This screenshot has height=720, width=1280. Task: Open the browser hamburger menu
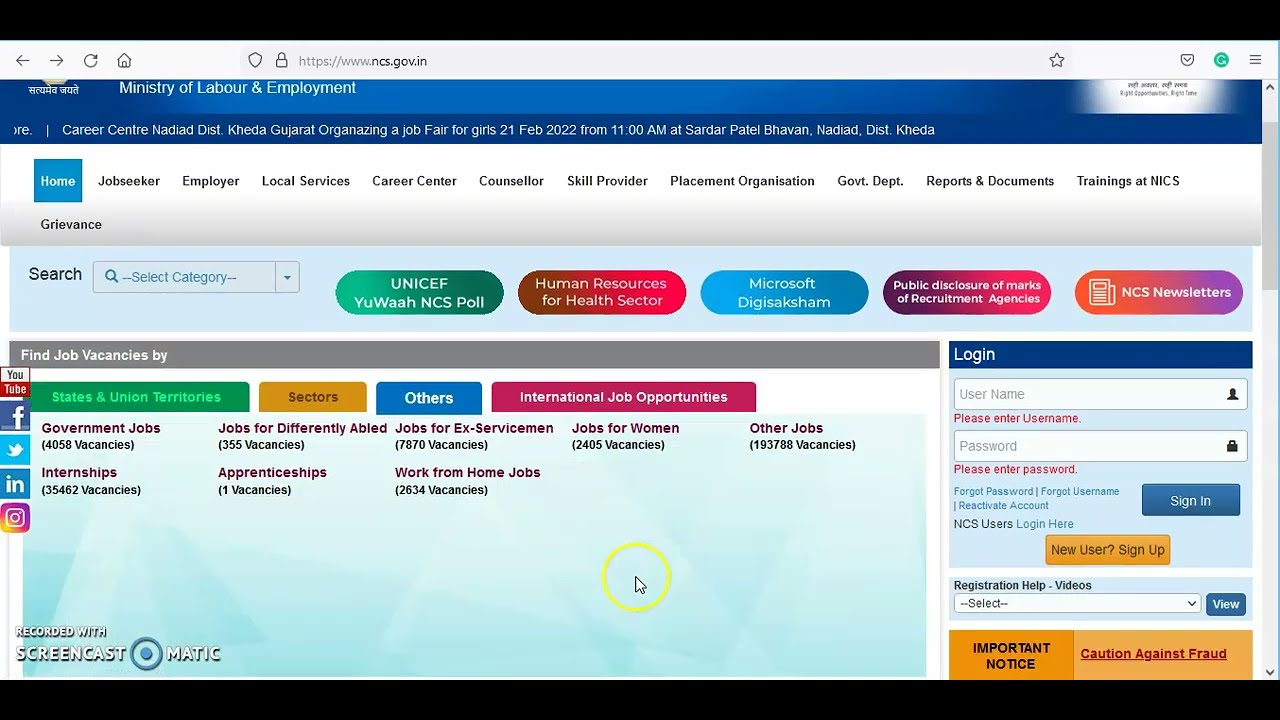[x=1255, y=61]
